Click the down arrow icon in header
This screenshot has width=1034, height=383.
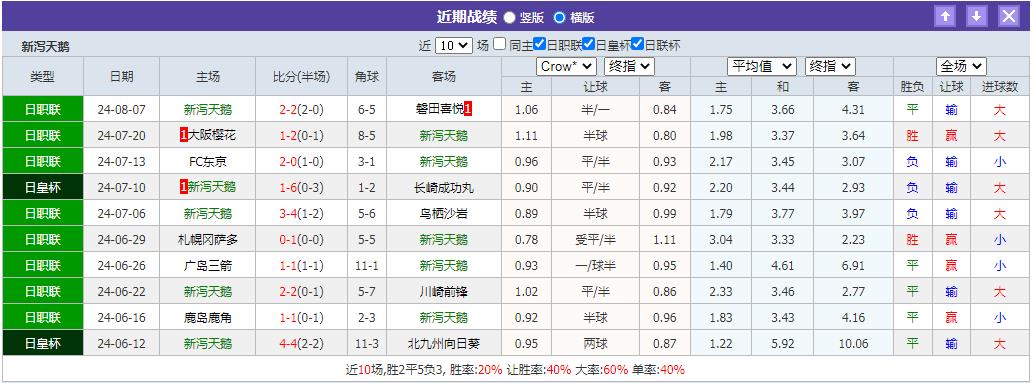[x=977, y=16]
